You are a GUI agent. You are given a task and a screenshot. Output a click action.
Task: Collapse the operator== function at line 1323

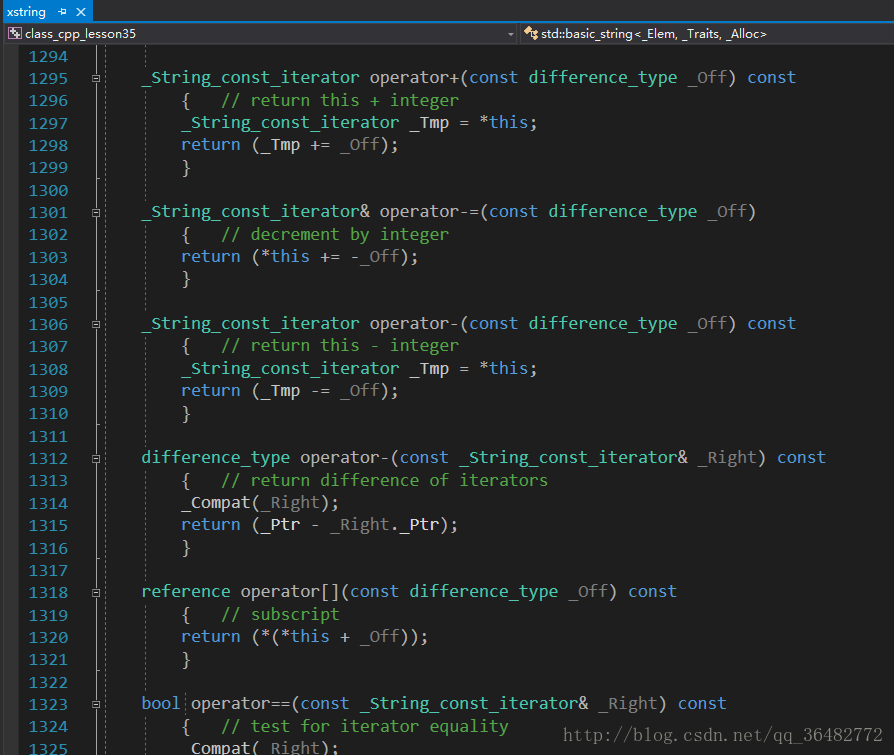click(x=96, y=704)
